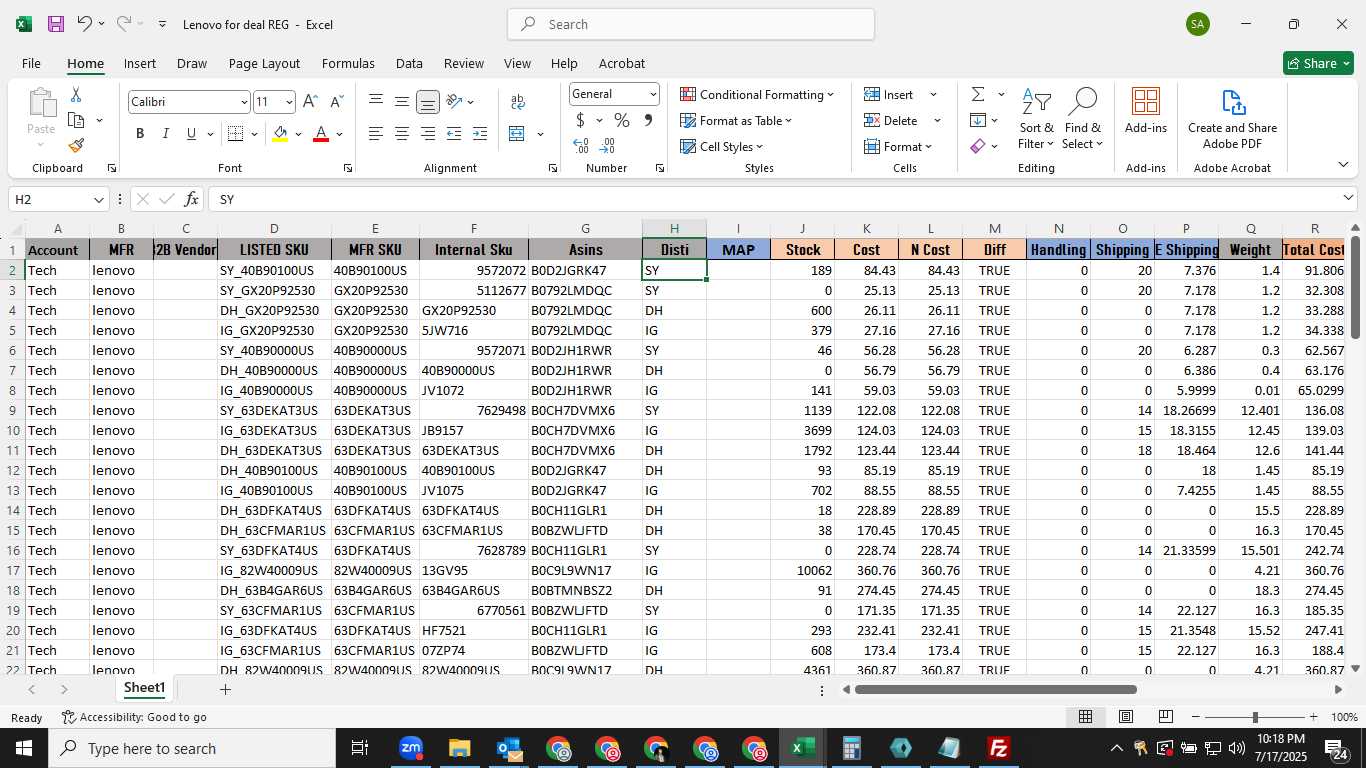Click the Format Painter brush icon
1366x768 pixels.
click(76, 145)
